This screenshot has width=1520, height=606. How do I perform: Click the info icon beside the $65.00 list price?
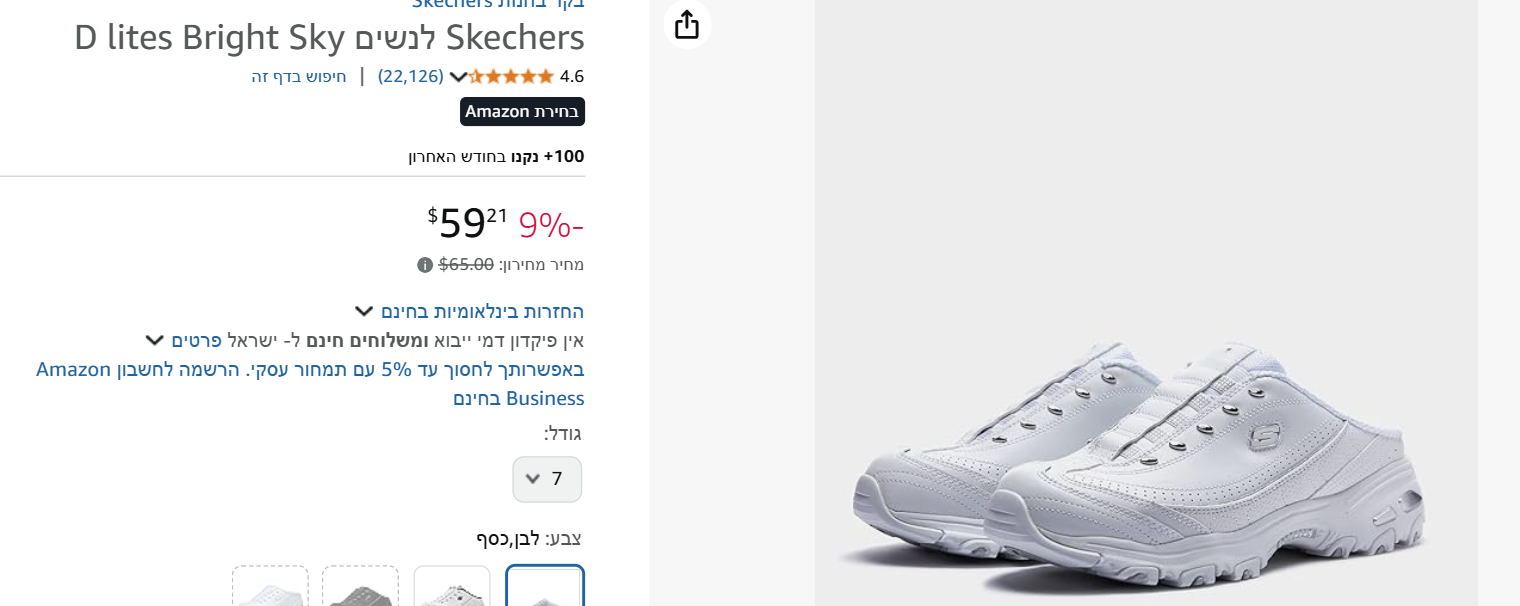425,265
